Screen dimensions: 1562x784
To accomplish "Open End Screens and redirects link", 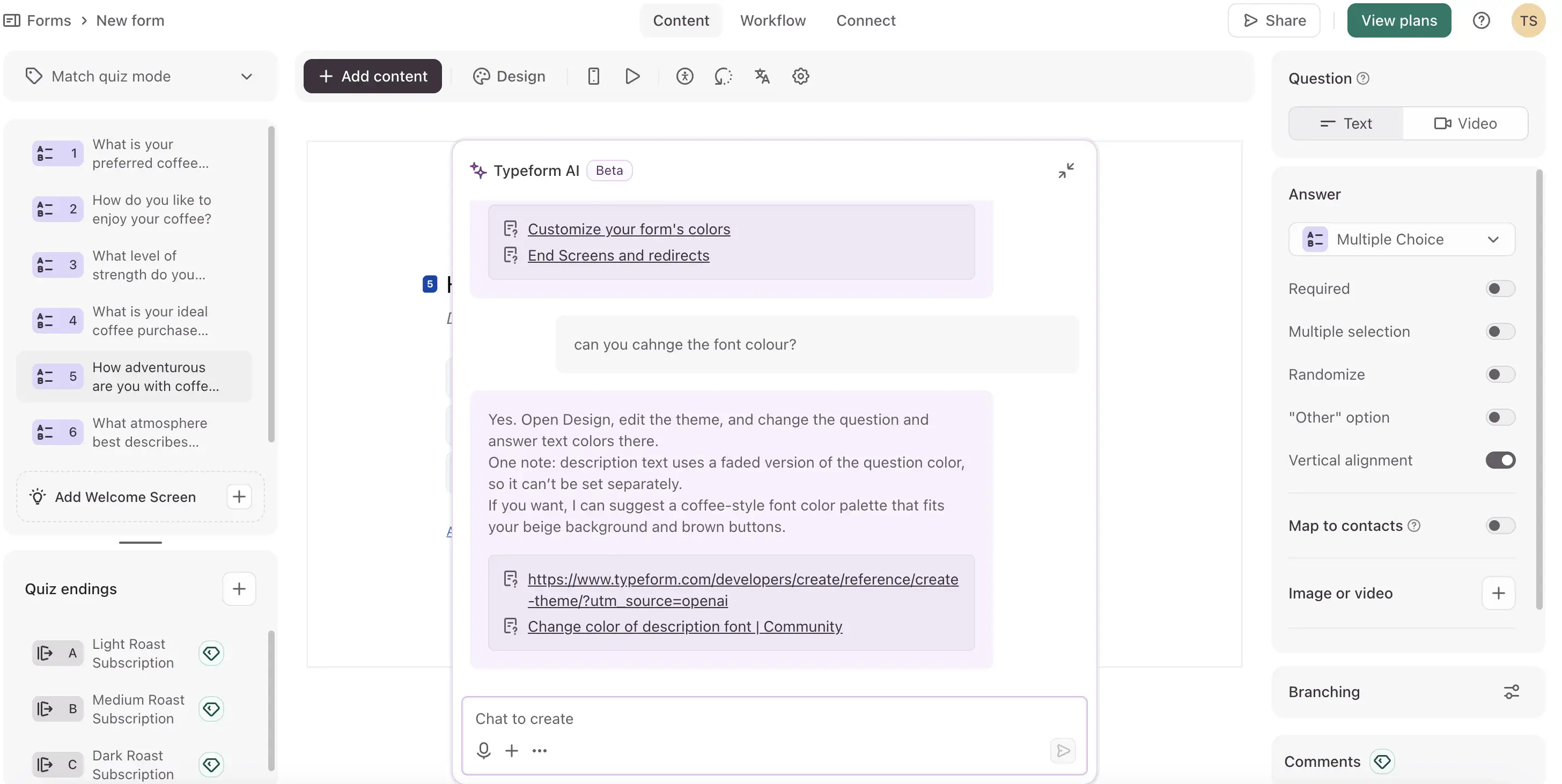I will [x=618, y=255].
